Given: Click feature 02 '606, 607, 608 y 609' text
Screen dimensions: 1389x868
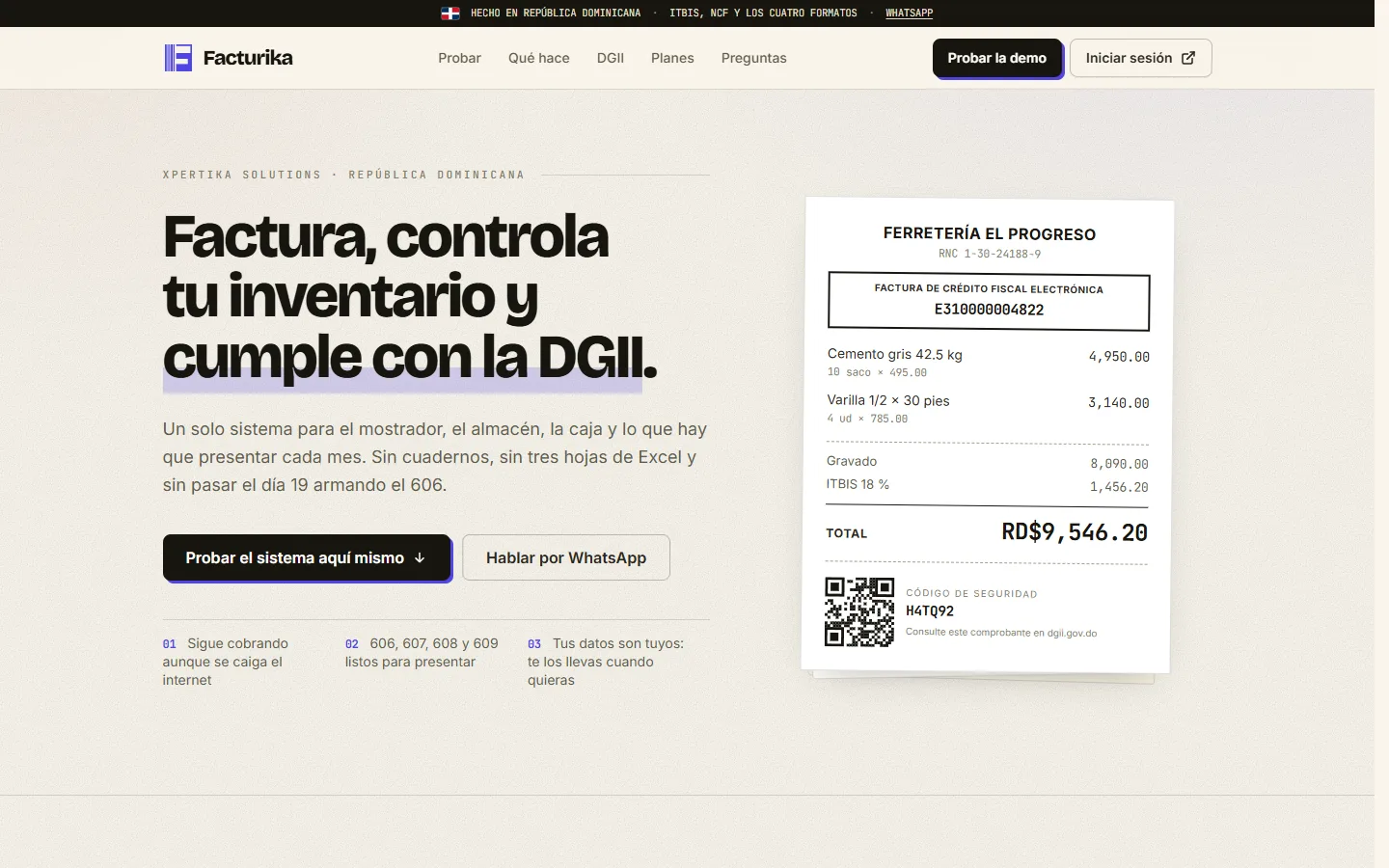Looking at the screenshot, I should [x=422, y=653].
